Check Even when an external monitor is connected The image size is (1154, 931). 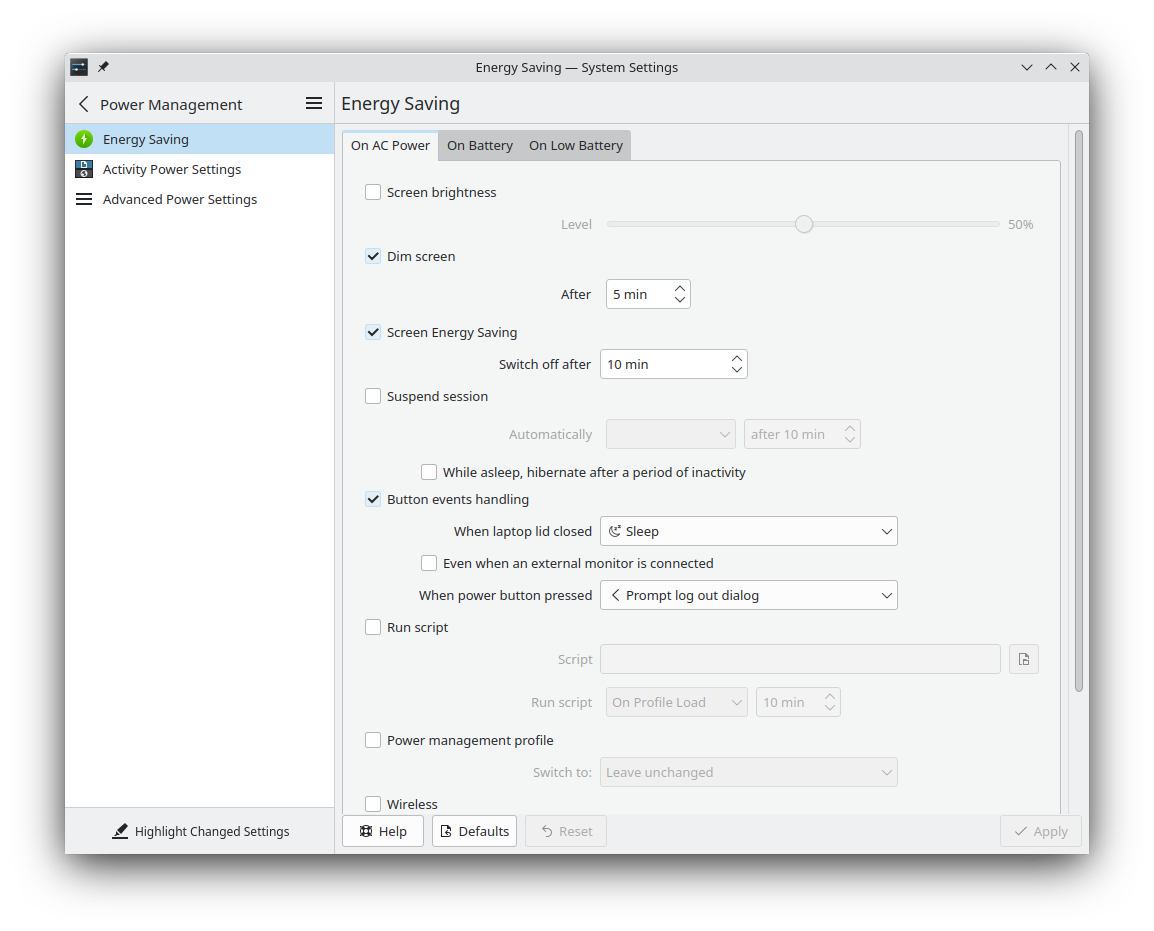tap(429, 564)
